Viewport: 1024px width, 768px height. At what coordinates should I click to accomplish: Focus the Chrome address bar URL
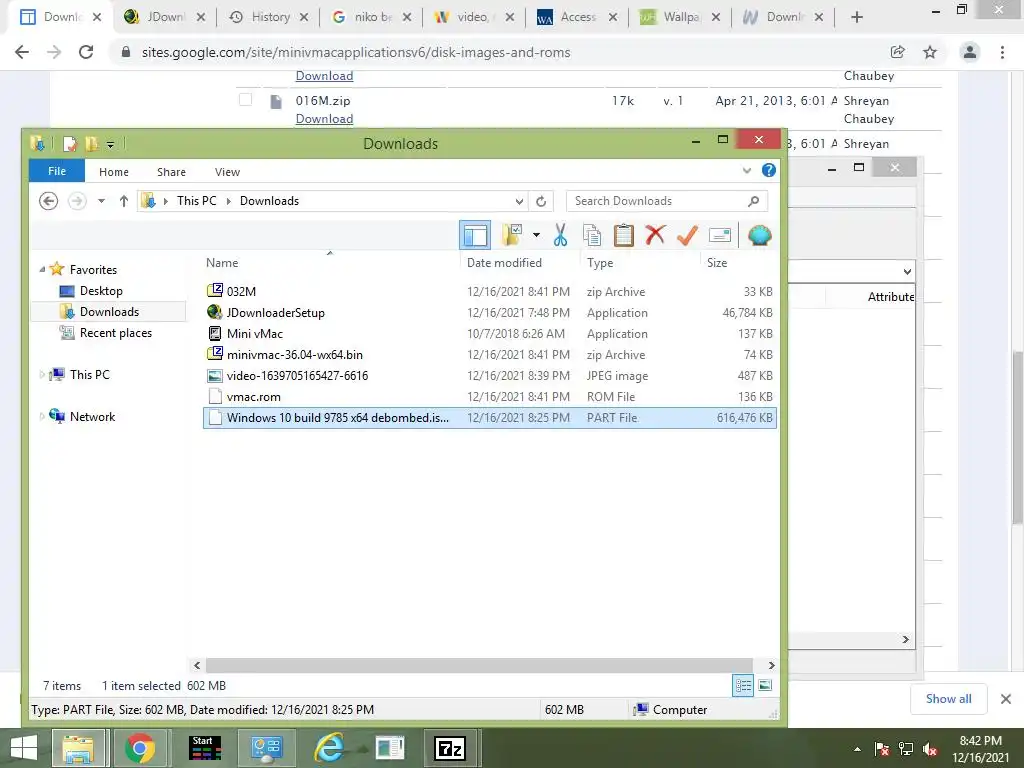click(x=356, y=52)
